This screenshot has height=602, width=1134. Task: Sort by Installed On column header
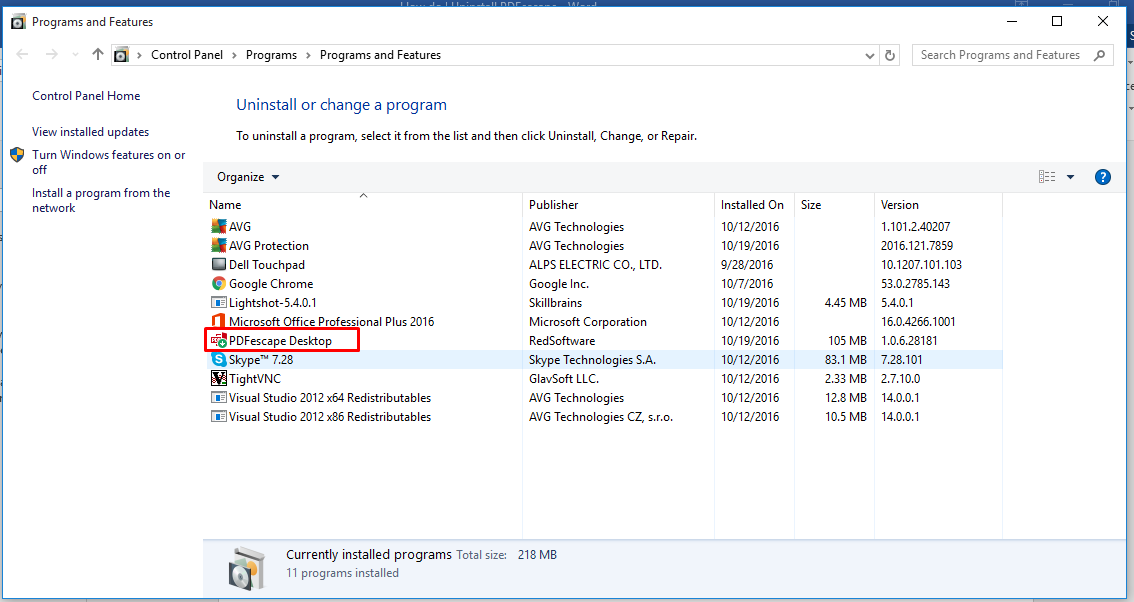pos(754,205)
